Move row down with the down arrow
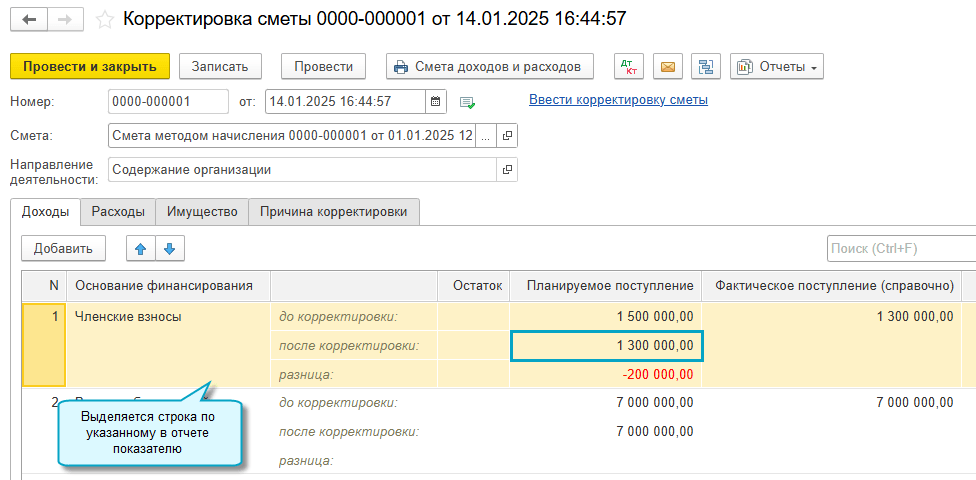The width and height of the screenshot is (976, 480). pos(169,249)
